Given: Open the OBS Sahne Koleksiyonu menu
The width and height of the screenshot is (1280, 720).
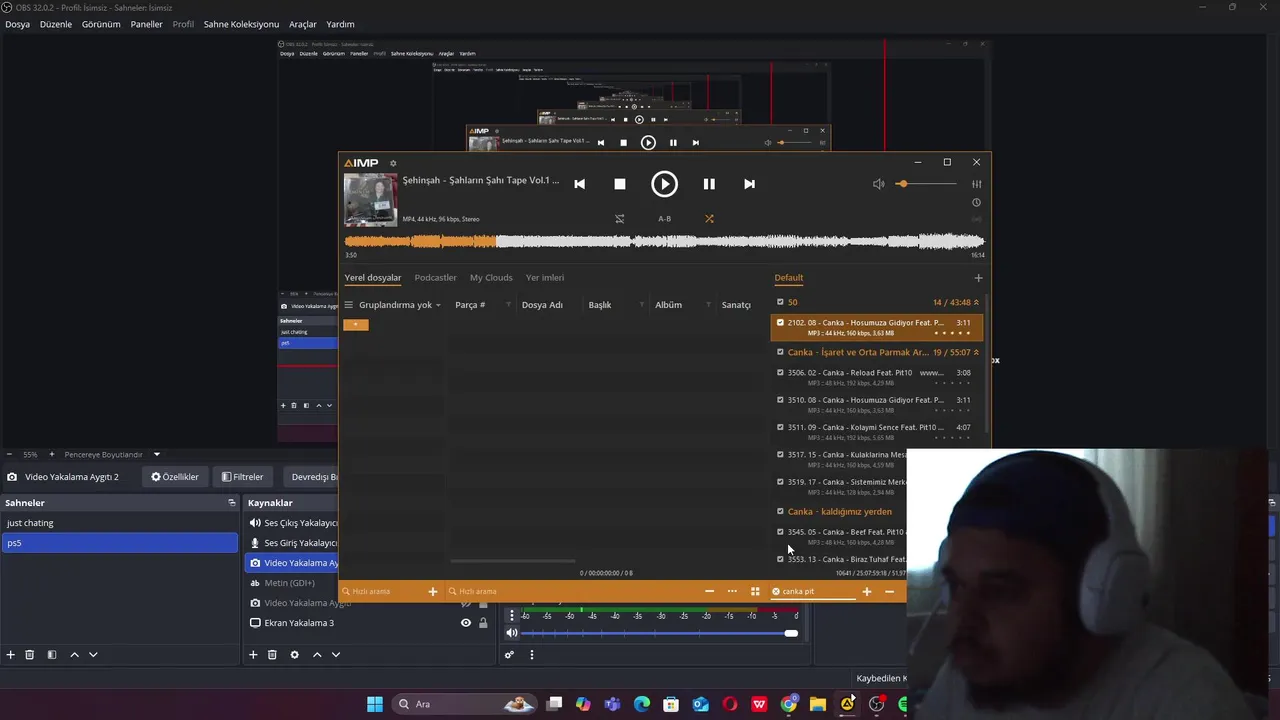Looking at the screenshot, I should point(241,24).
